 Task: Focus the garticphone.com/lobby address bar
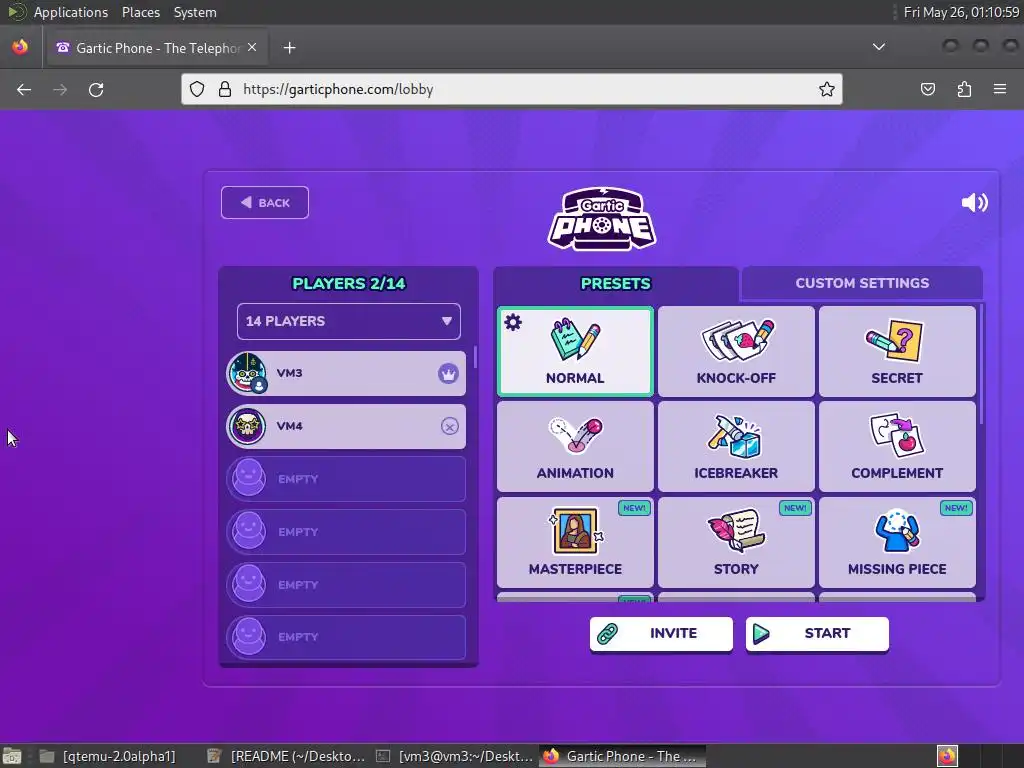[x=511, y=89]
